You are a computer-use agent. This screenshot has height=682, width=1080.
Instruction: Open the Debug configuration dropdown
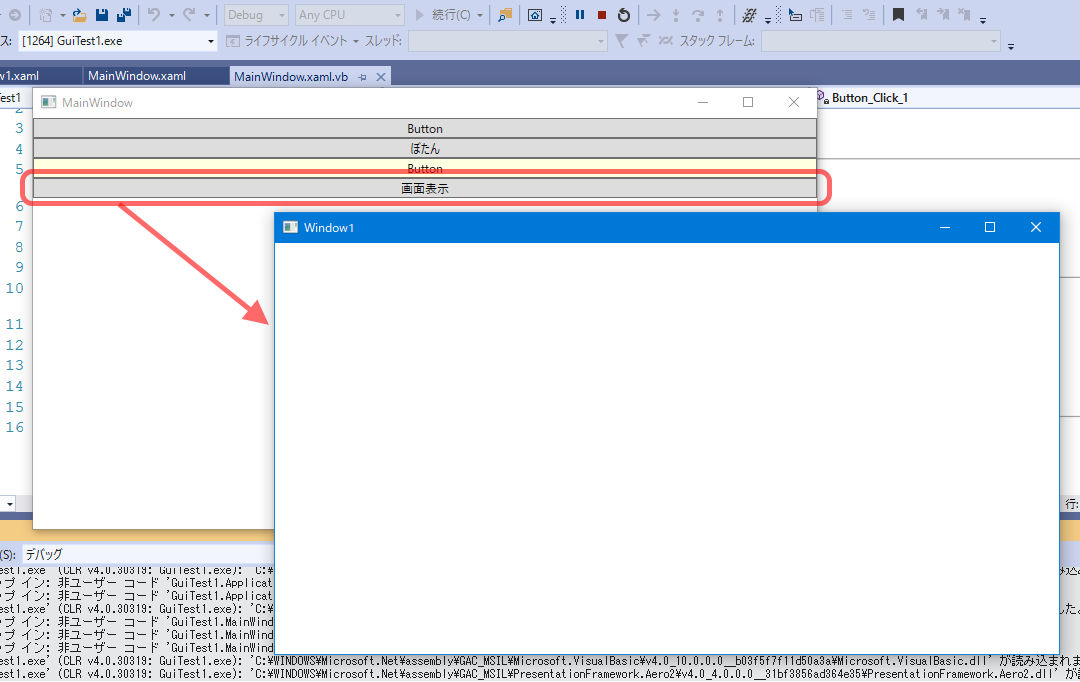click(256, 14)
